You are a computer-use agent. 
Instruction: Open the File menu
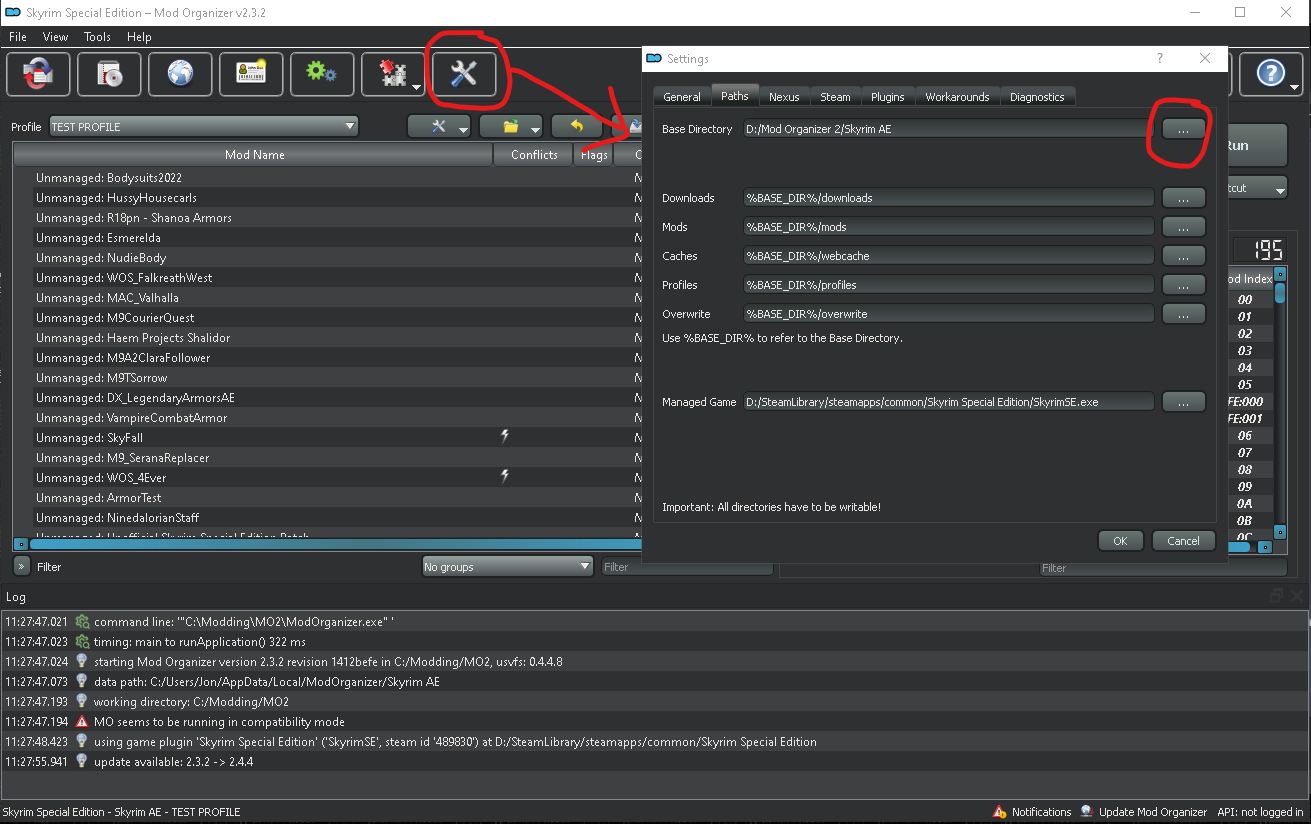pos(18,37)
